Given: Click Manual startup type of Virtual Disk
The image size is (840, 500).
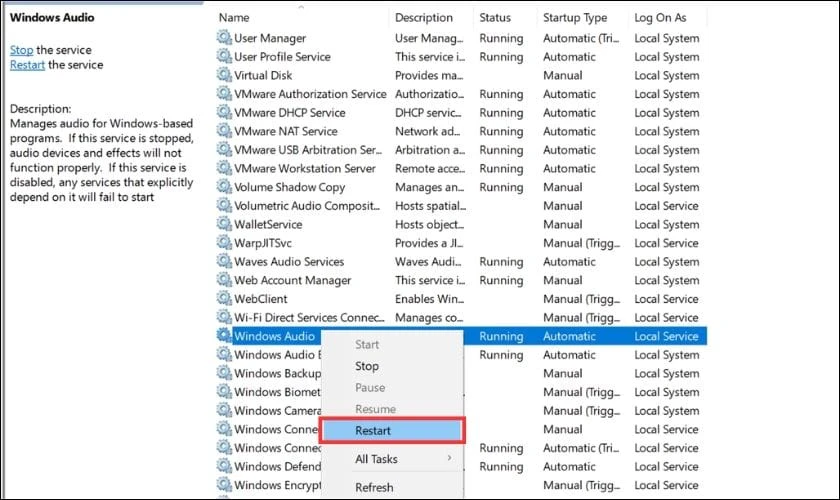Looking at the screenshot, I should click(562, 76).
